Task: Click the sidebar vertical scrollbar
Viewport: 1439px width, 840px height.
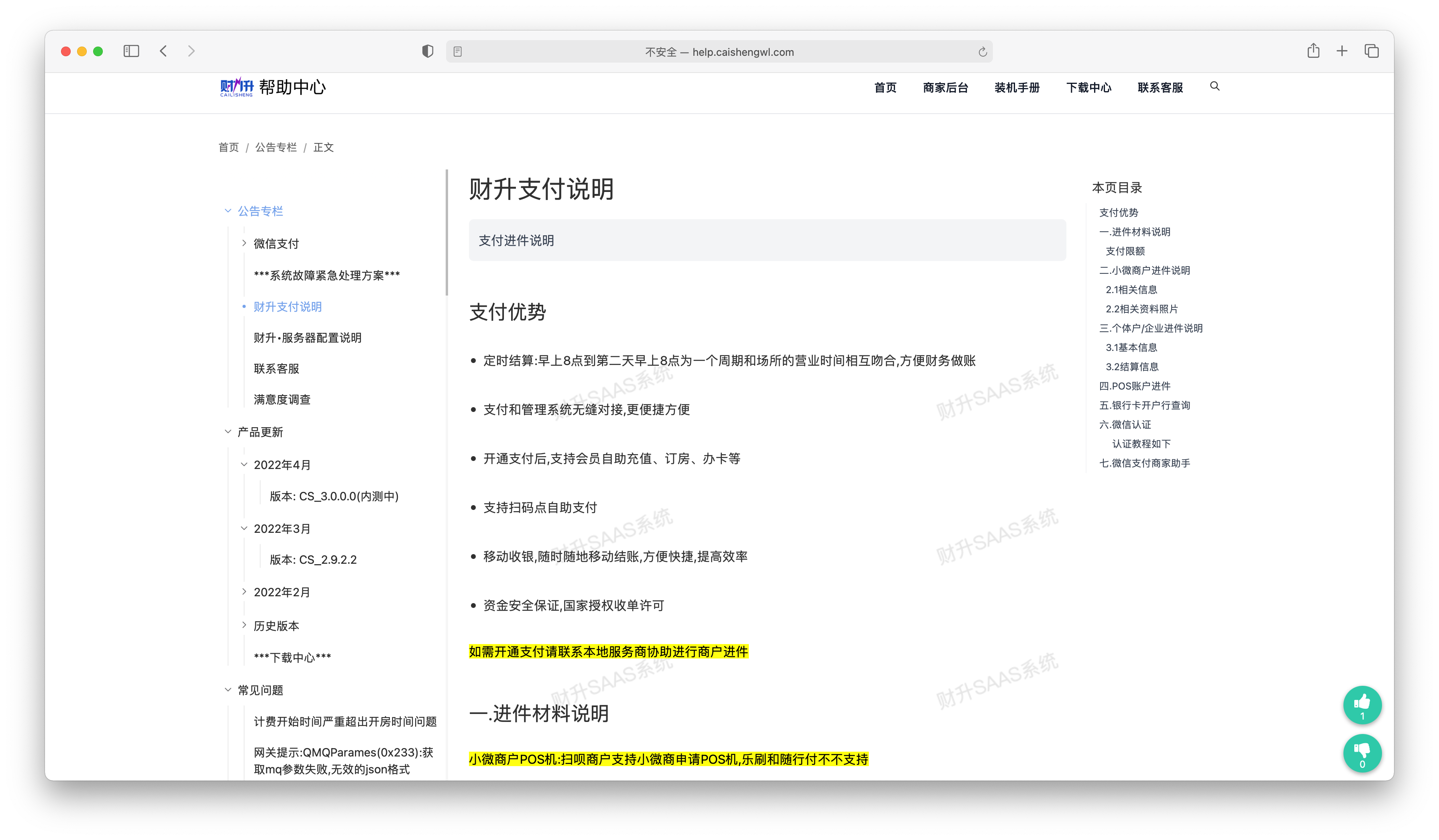Action: [x=446, y=232]
